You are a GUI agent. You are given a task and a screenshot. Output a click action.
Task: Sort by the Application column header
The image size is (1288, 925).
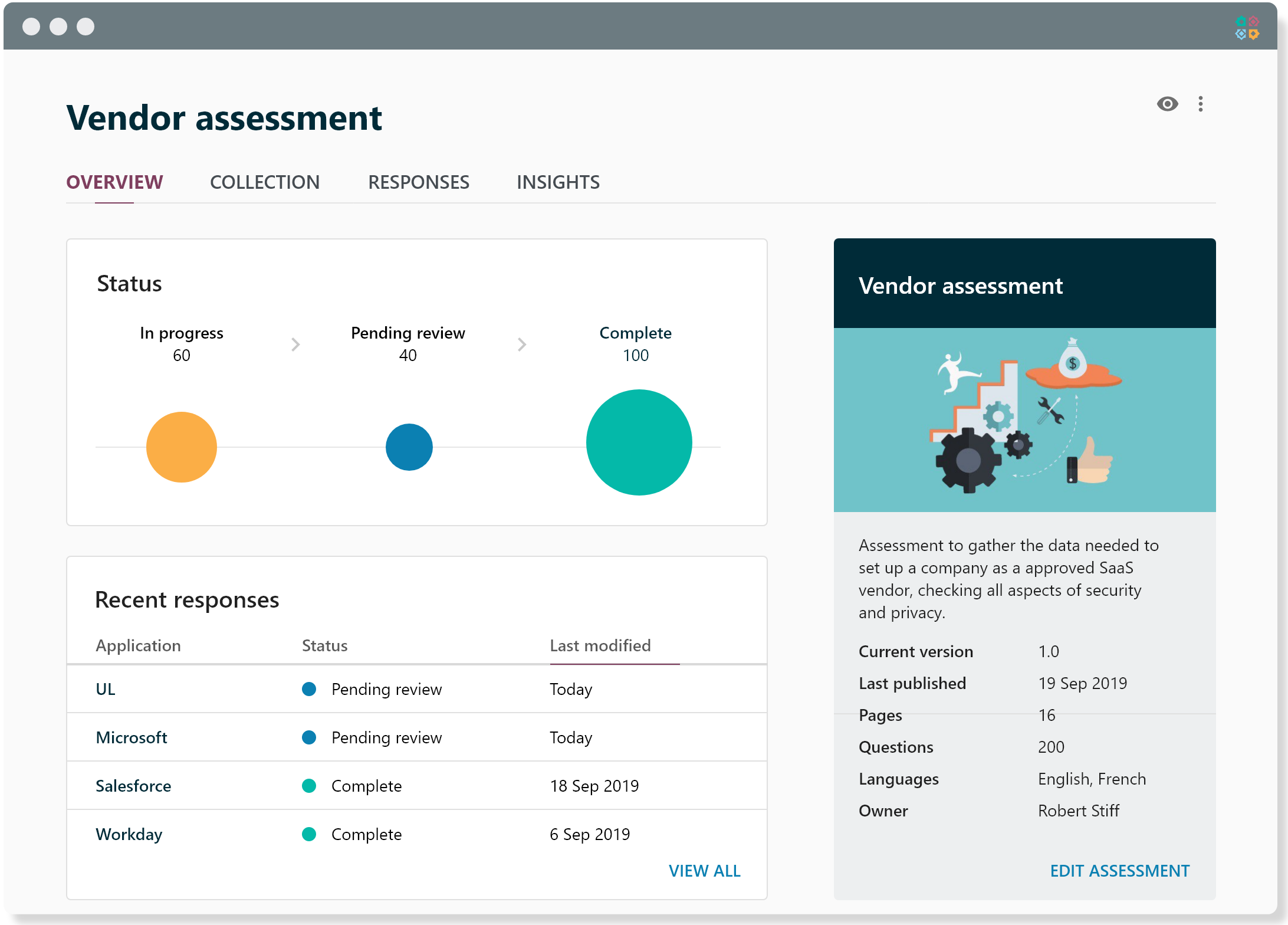pos(138,646)
